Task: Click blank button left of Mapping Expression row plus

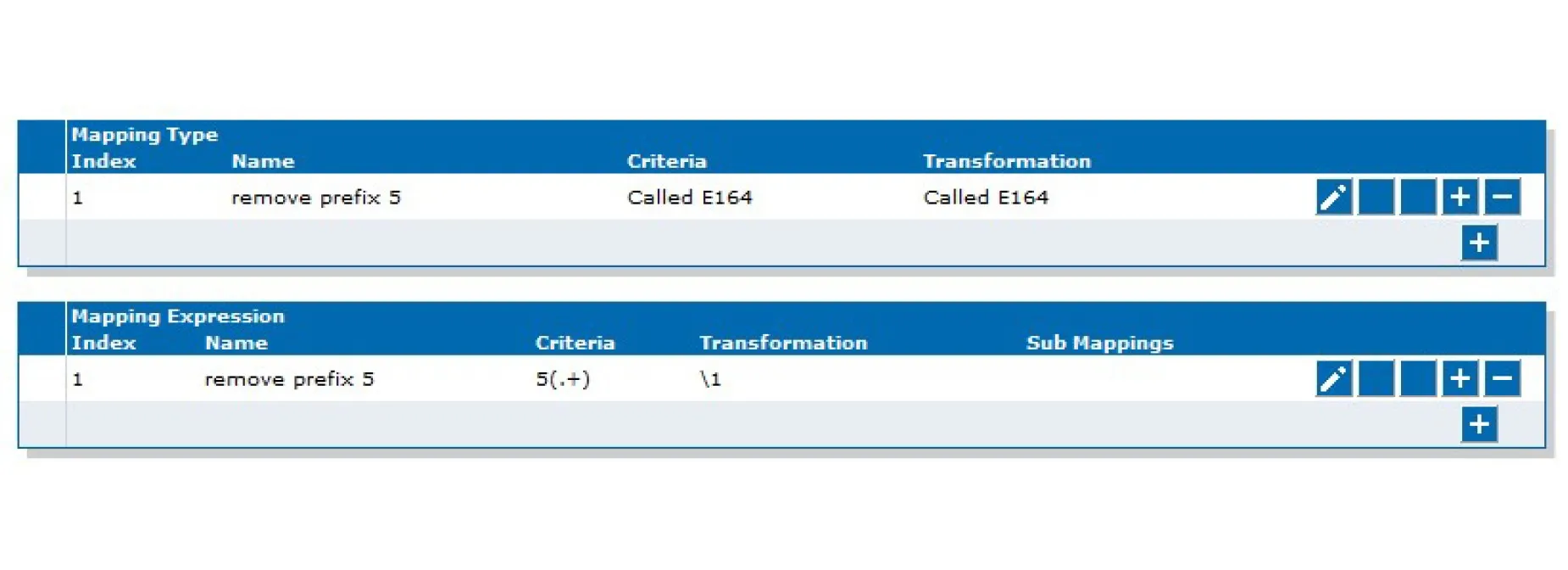Action: [1418, 378]
